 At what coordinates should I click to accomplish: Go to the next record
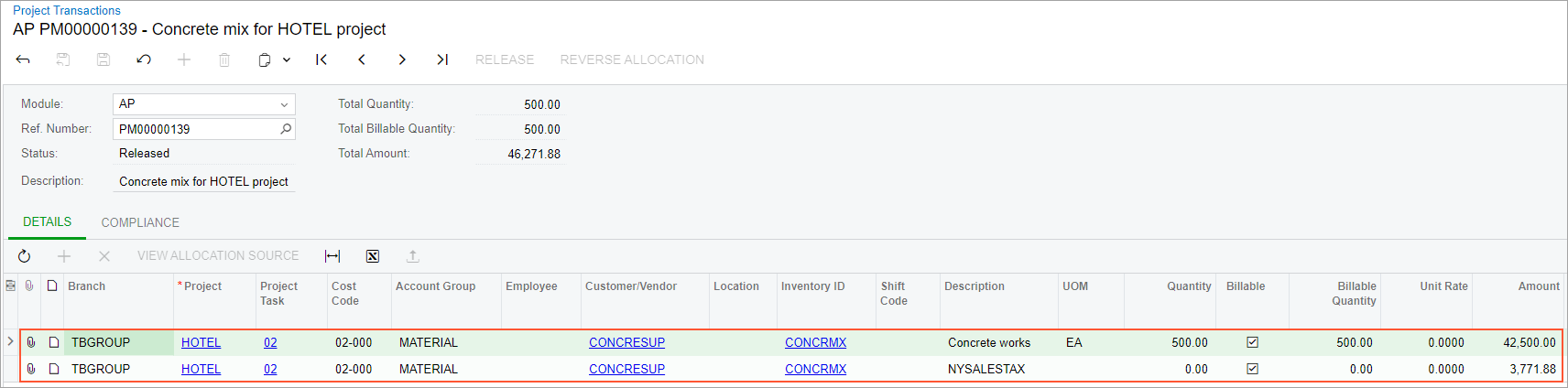(402, 59)
